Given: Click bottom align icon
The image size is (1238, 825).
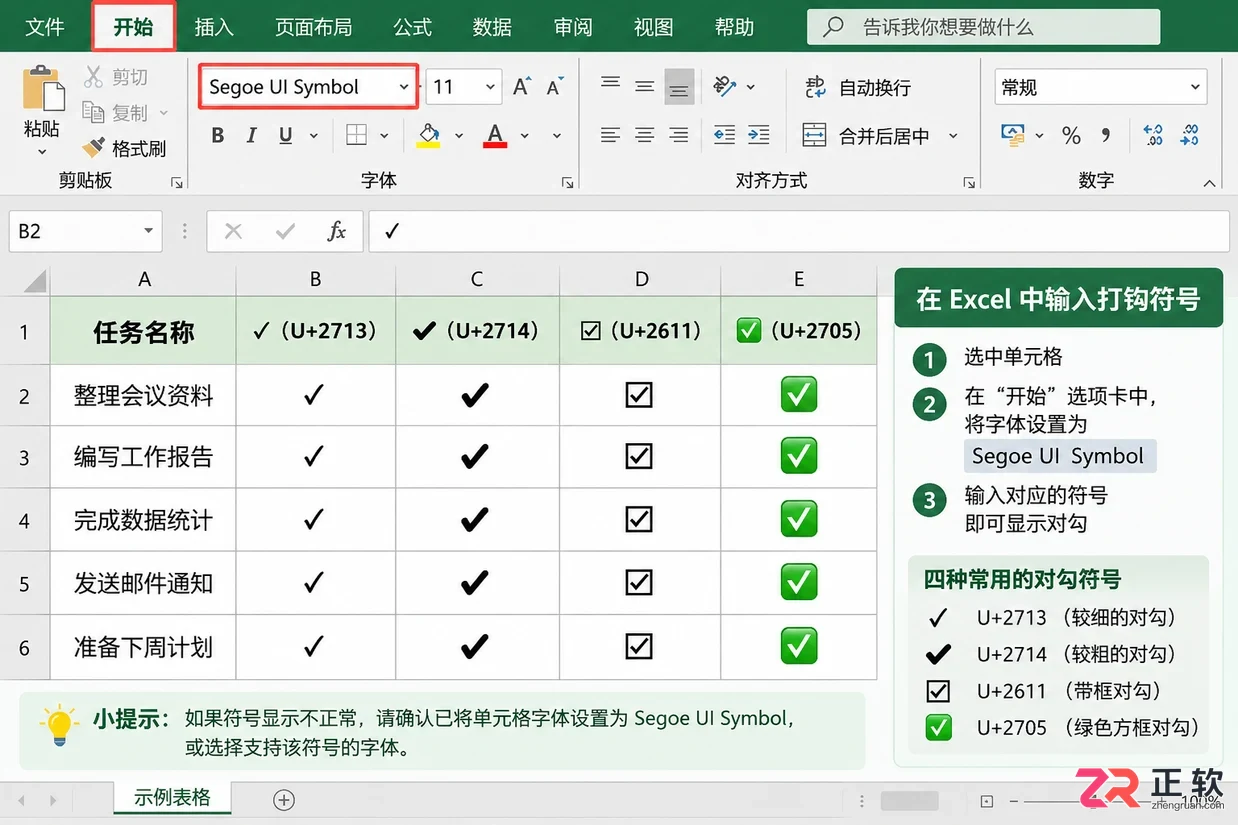Looking at the screenshot, I should 679,89.
